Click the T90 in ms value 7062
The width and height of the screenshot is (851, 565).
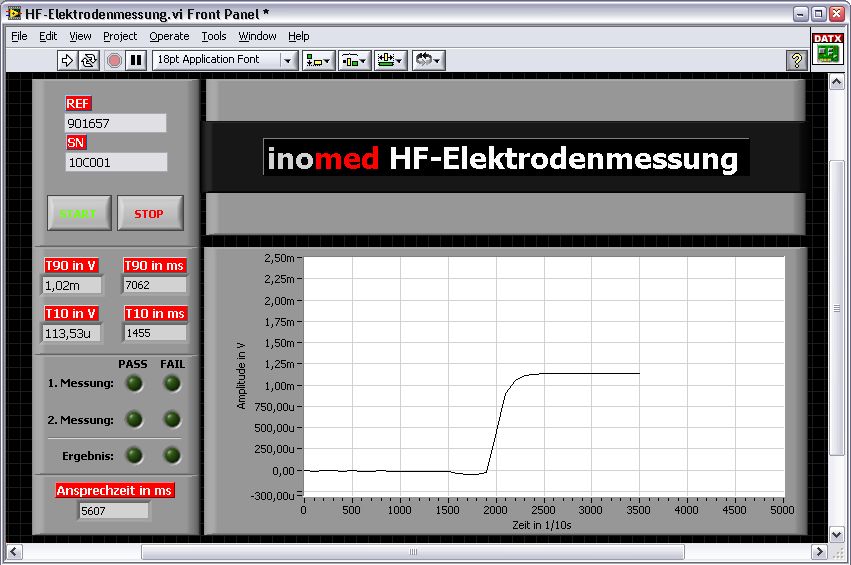tap(154, 285)
